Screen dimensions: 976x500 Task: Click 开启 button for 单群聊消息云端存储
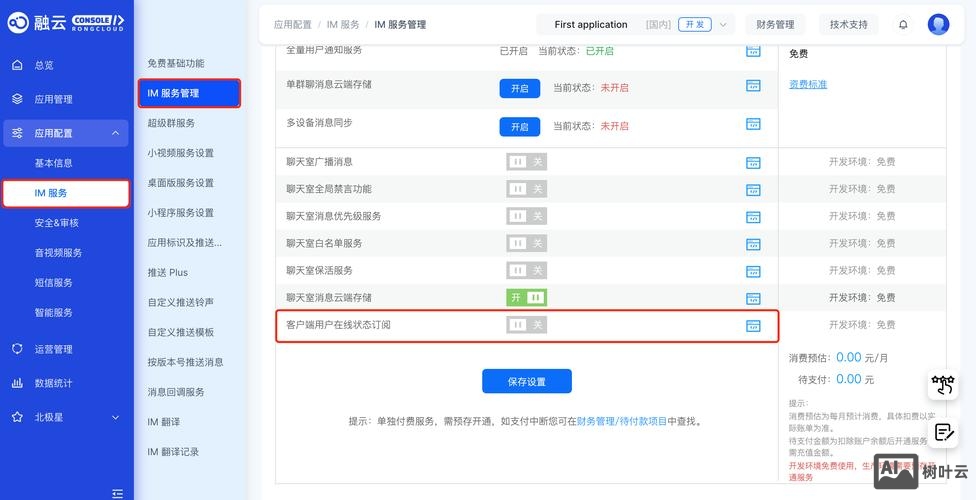(520, 88)
